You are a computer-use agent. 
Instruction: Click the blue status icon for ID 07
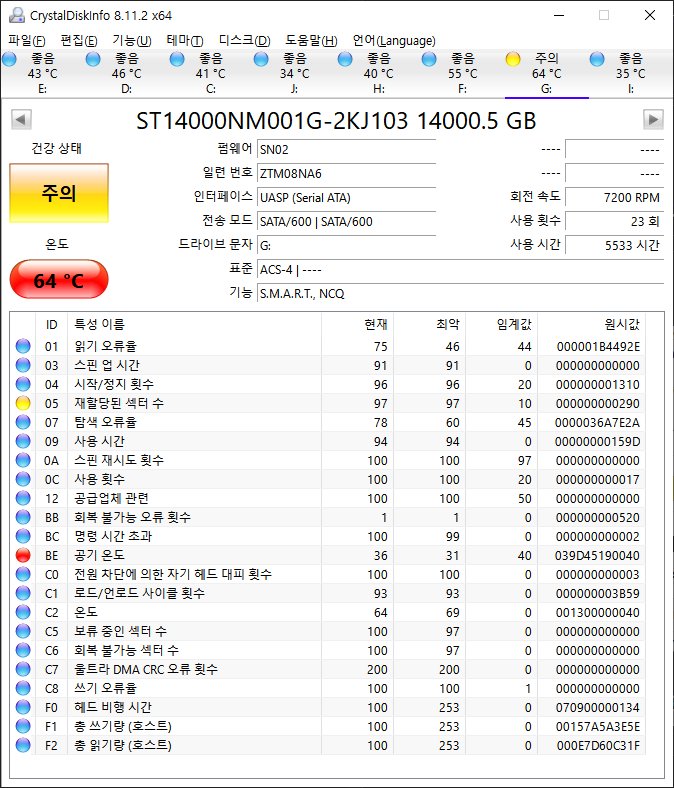pyautogui.click(x=23, y=422)
